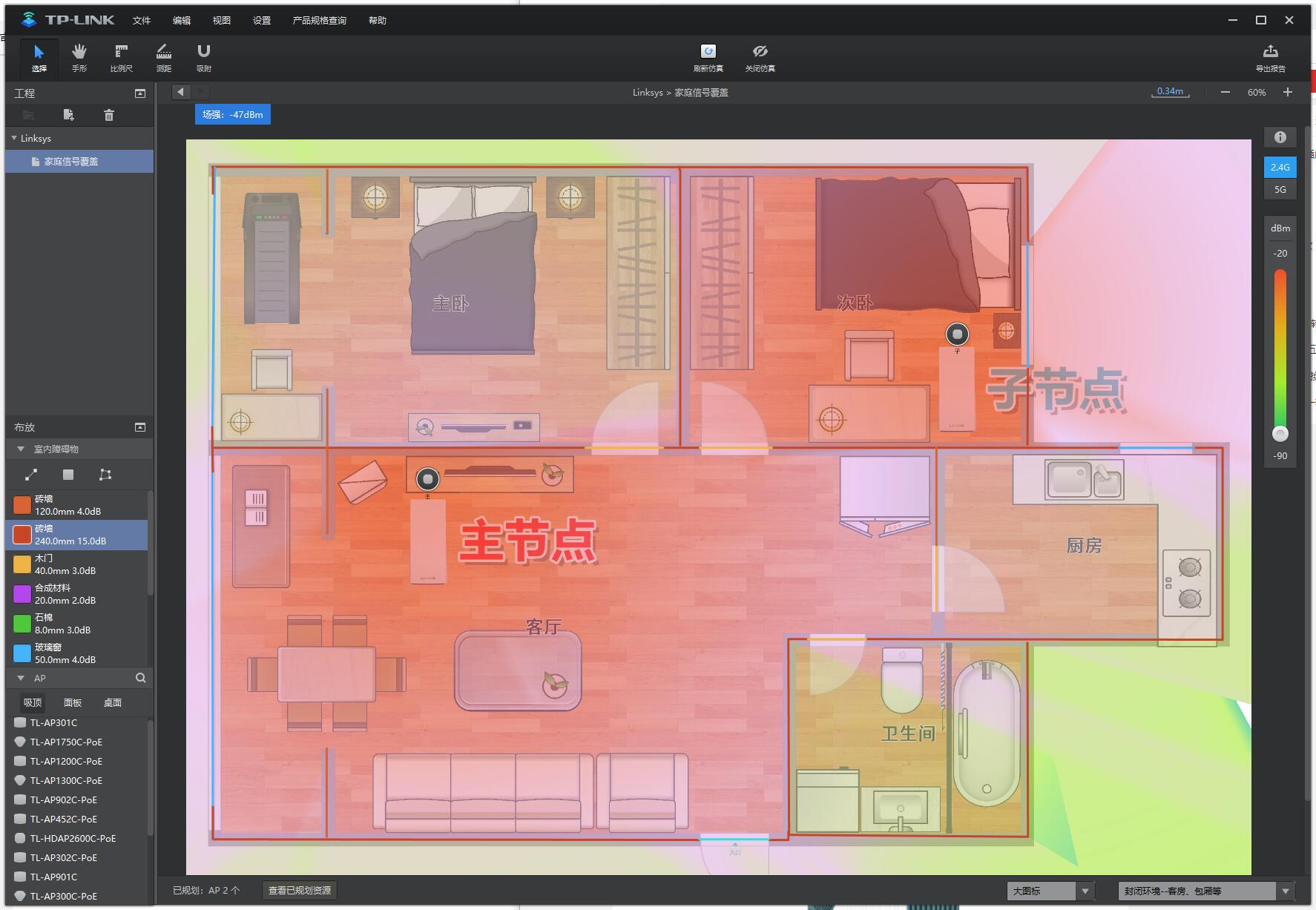Open the 产品规格查询 menu
Image resolution: width=1316 pixels, height=910 pixels.
click(319, 20)
